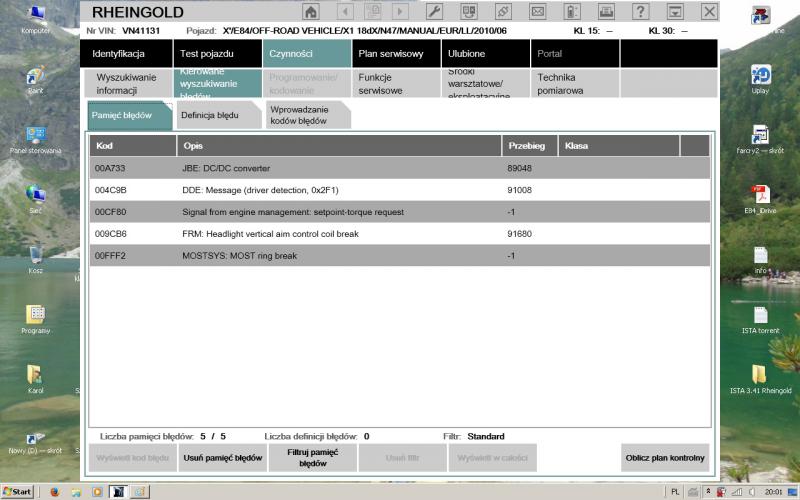
Task: Click the back arrow navigation icon
Action: 345,12
